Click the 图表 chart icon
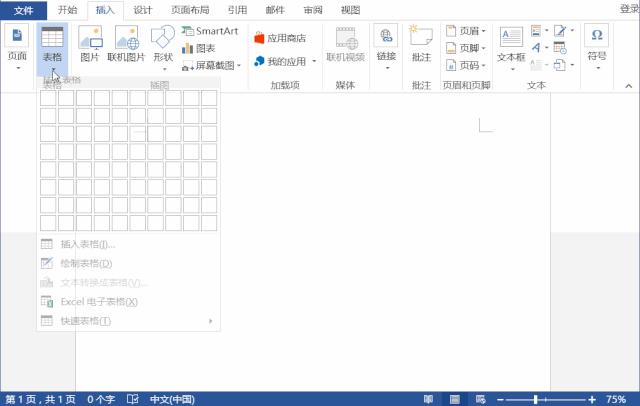This screenshot has width=640, height=406. (x=187, y=49)
